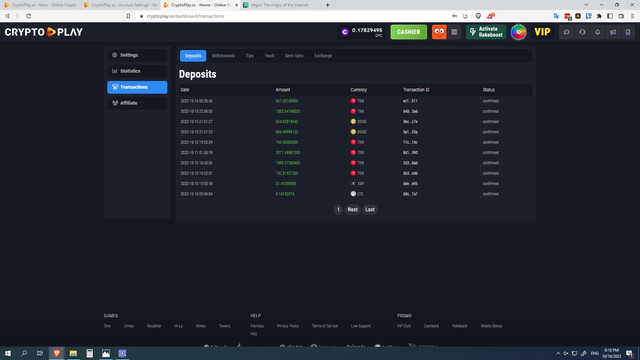Open the Fairness footer link
The image size is (640, 360).
tap(257, 326)
